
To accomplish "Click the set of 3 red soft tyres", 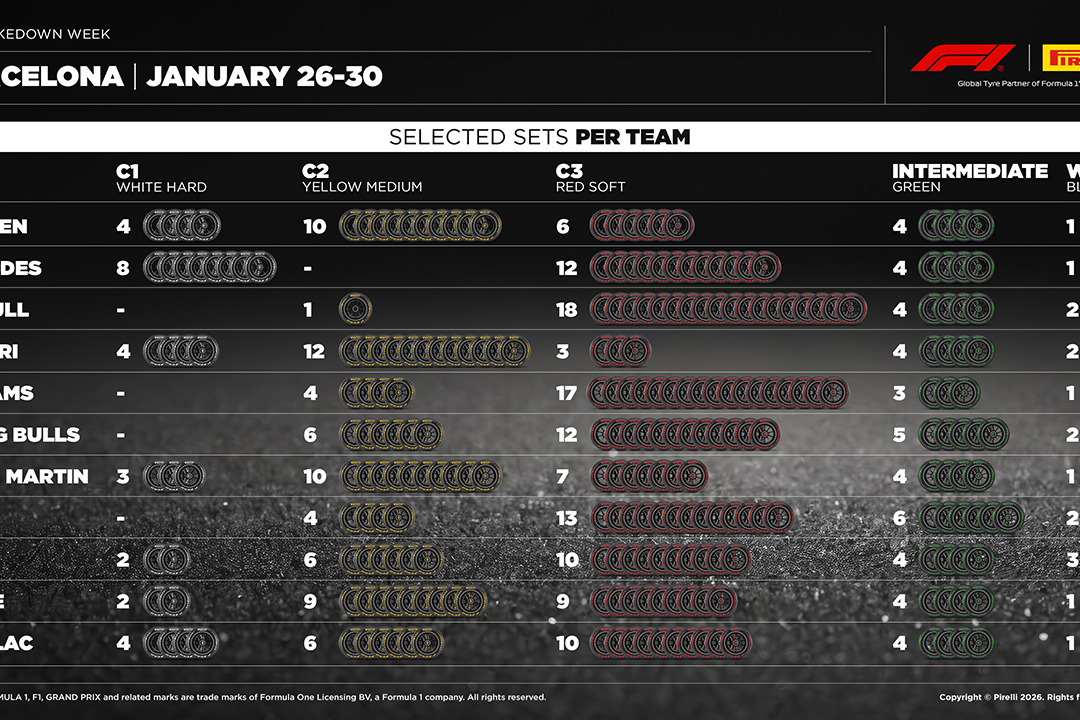I will pos(621,352).
